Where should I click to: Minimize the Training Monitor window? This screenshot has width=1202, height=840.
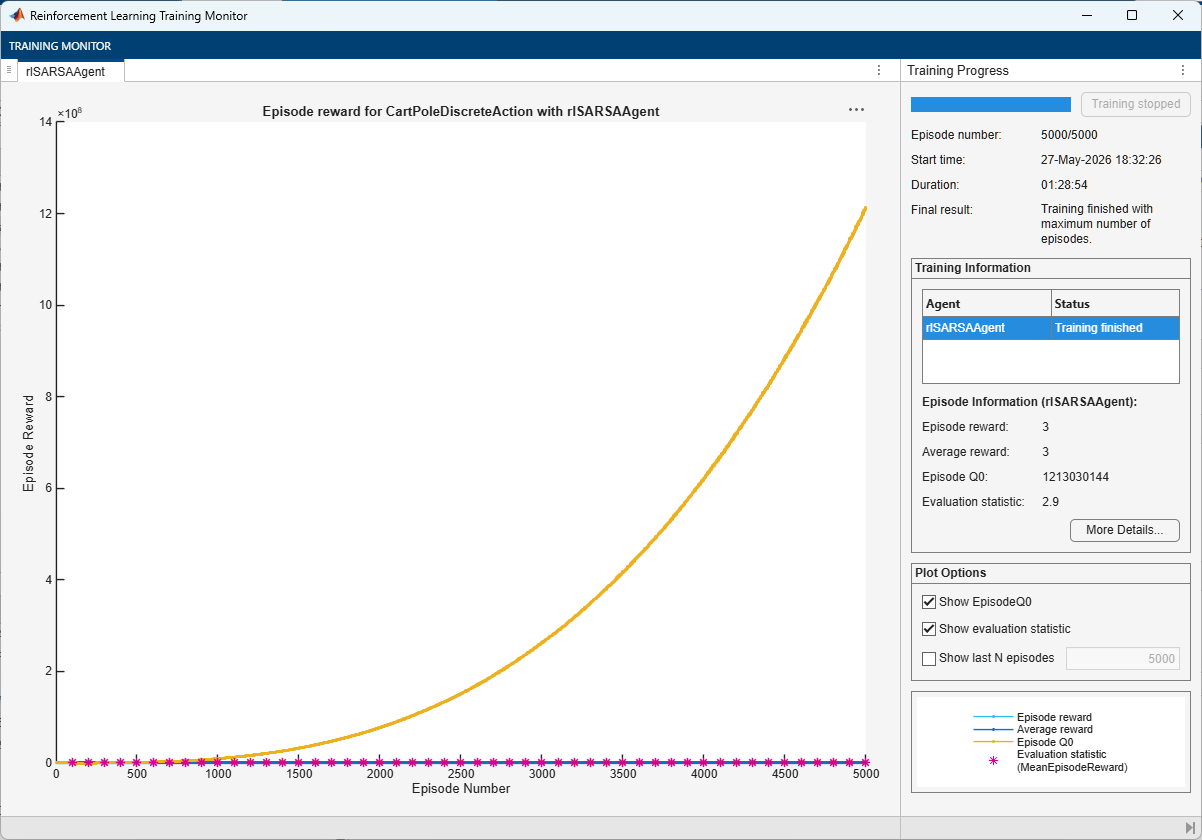[1086, 15]
